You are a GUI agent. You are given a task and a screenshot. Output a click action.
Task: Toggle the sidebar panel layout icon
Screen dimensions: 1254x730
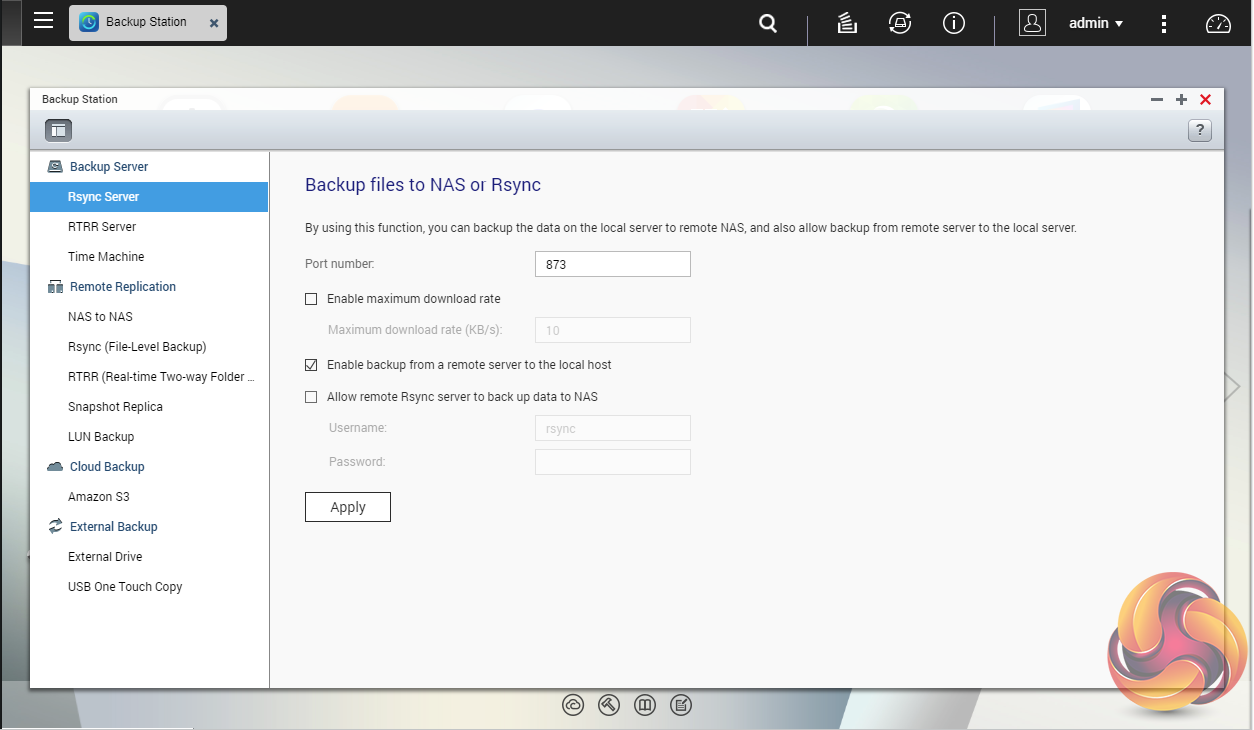pyautogui.click(x=58, y=129)
